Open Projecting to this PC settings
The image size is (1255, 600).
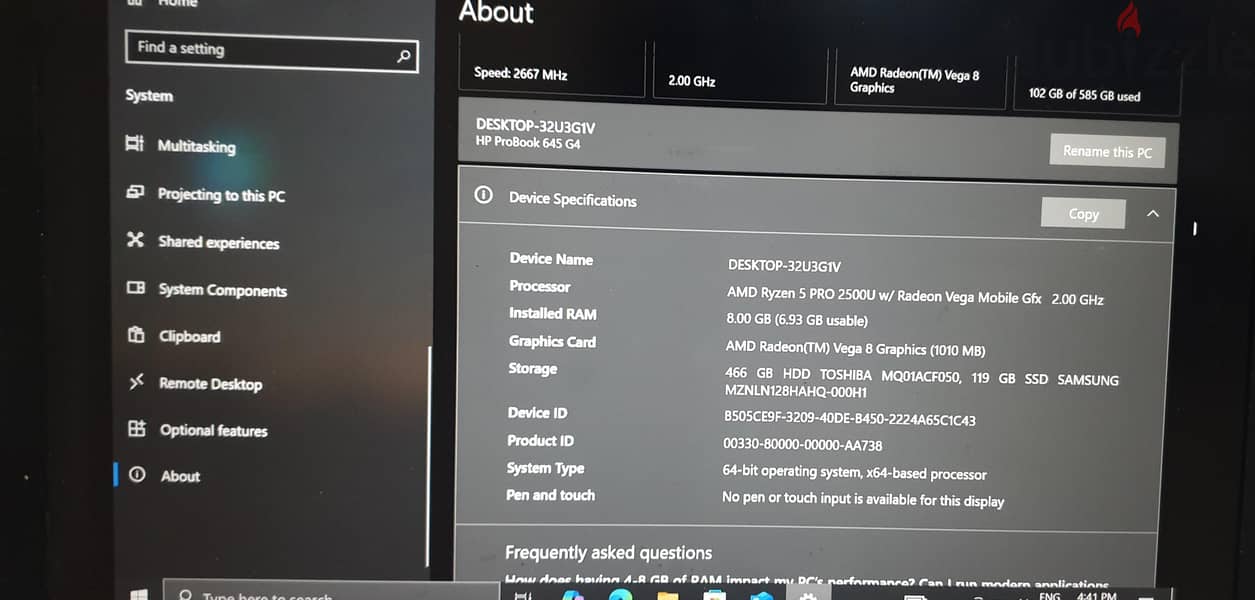pos(221,195)
